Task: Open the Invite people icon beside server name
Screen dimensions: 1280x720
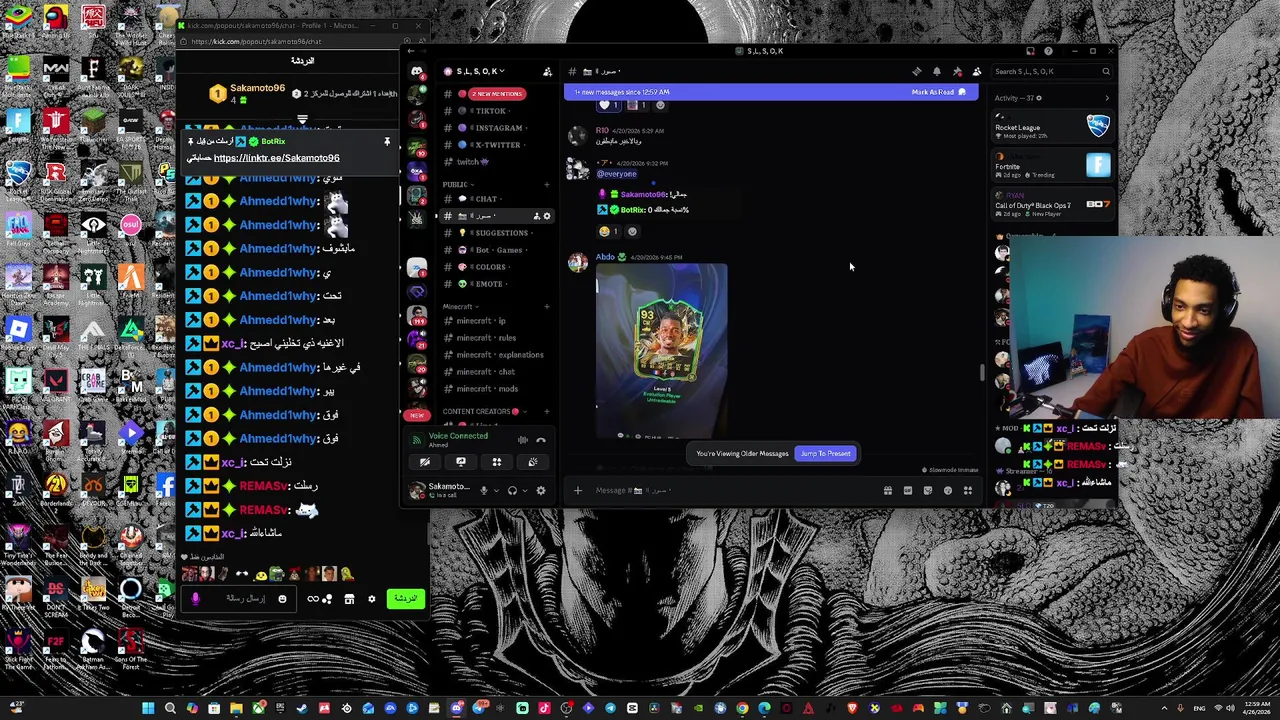Action: (547, 71)
